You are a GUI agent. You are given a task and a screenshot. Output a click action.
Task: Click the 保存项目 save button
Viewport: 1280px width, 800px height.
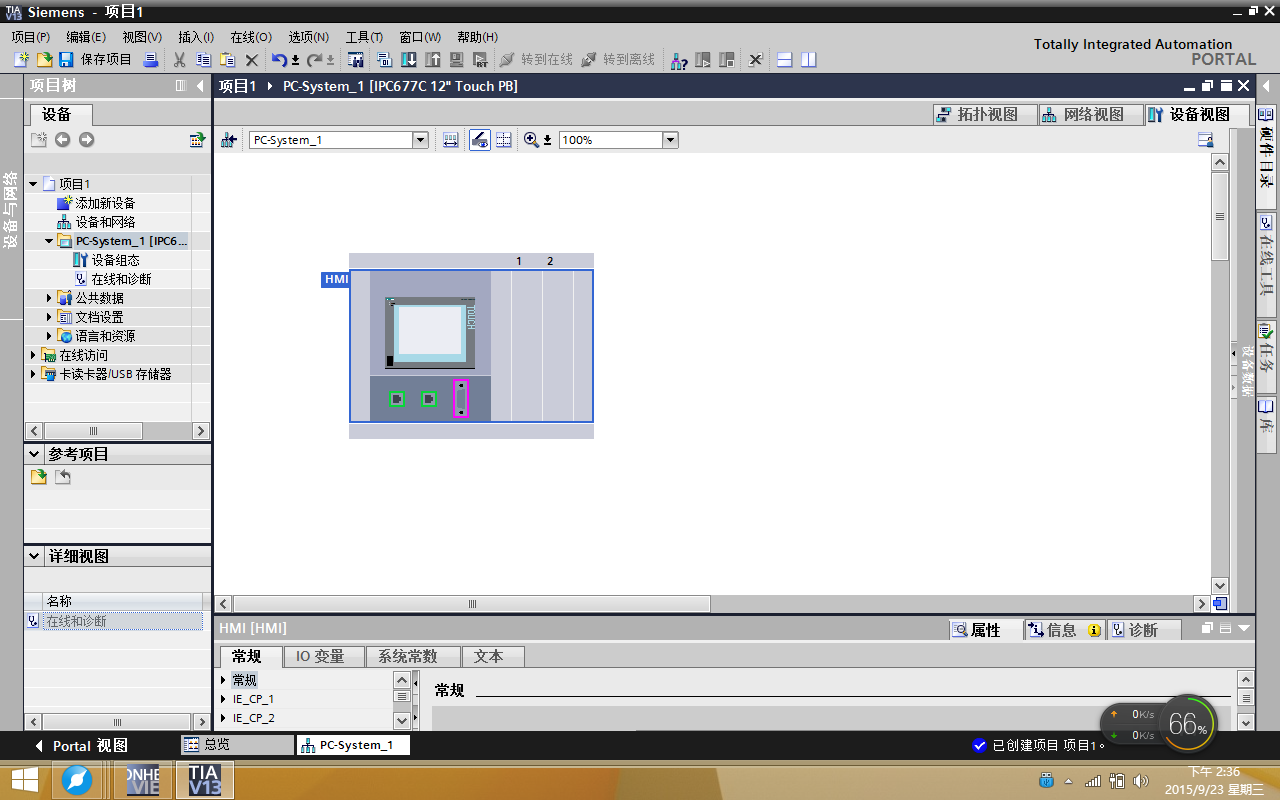95,60
